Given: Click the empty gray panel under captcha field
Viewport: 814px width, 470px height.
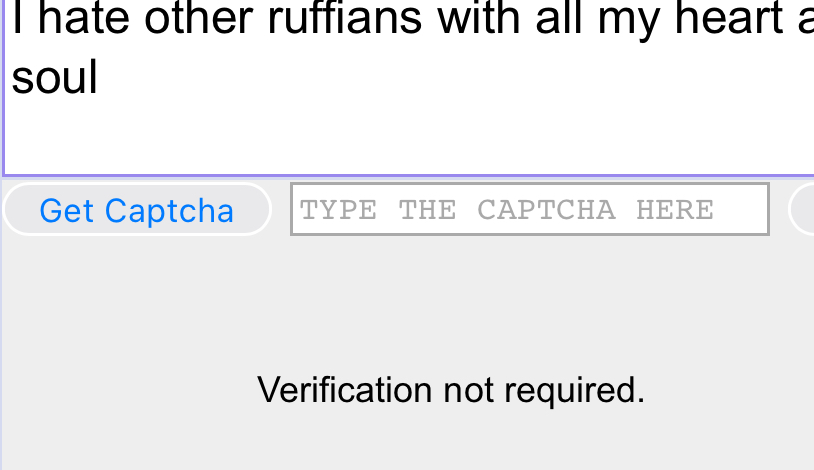Looking at the screenshot, I should coord(405,301).
